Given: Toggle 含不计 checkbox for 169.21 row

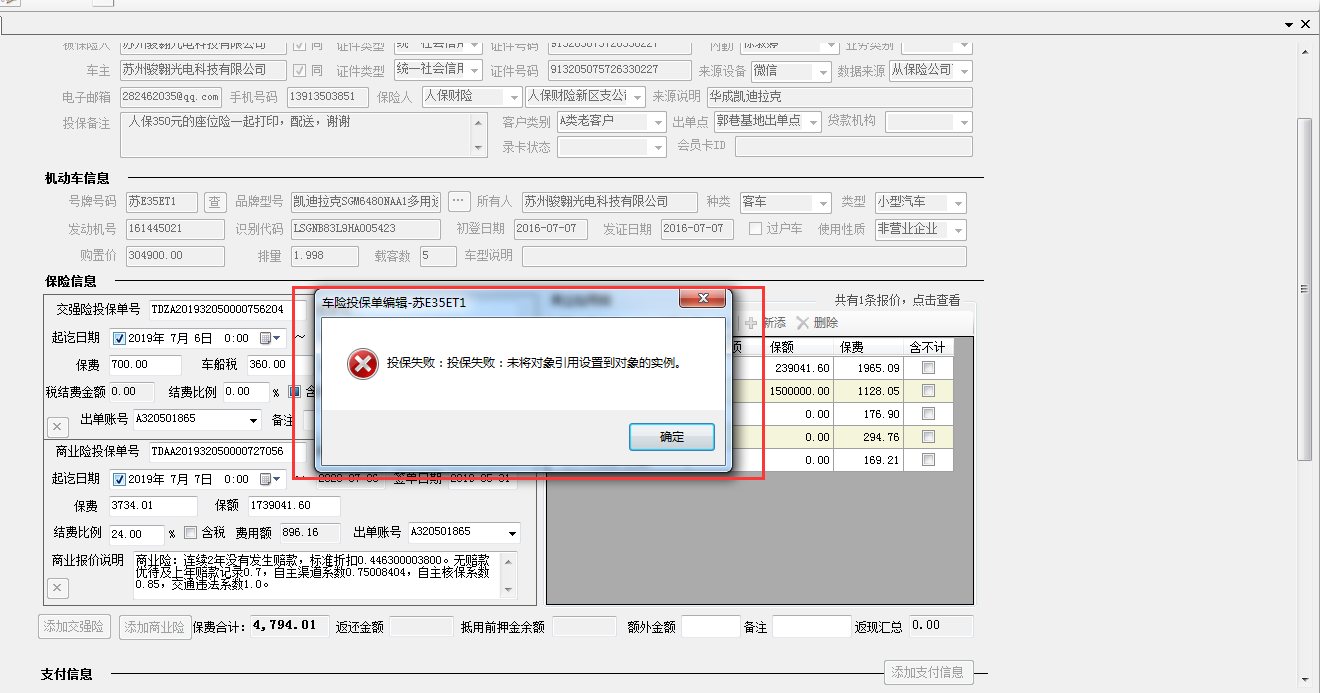Looking at the screenshot, I should coord(929,460).
